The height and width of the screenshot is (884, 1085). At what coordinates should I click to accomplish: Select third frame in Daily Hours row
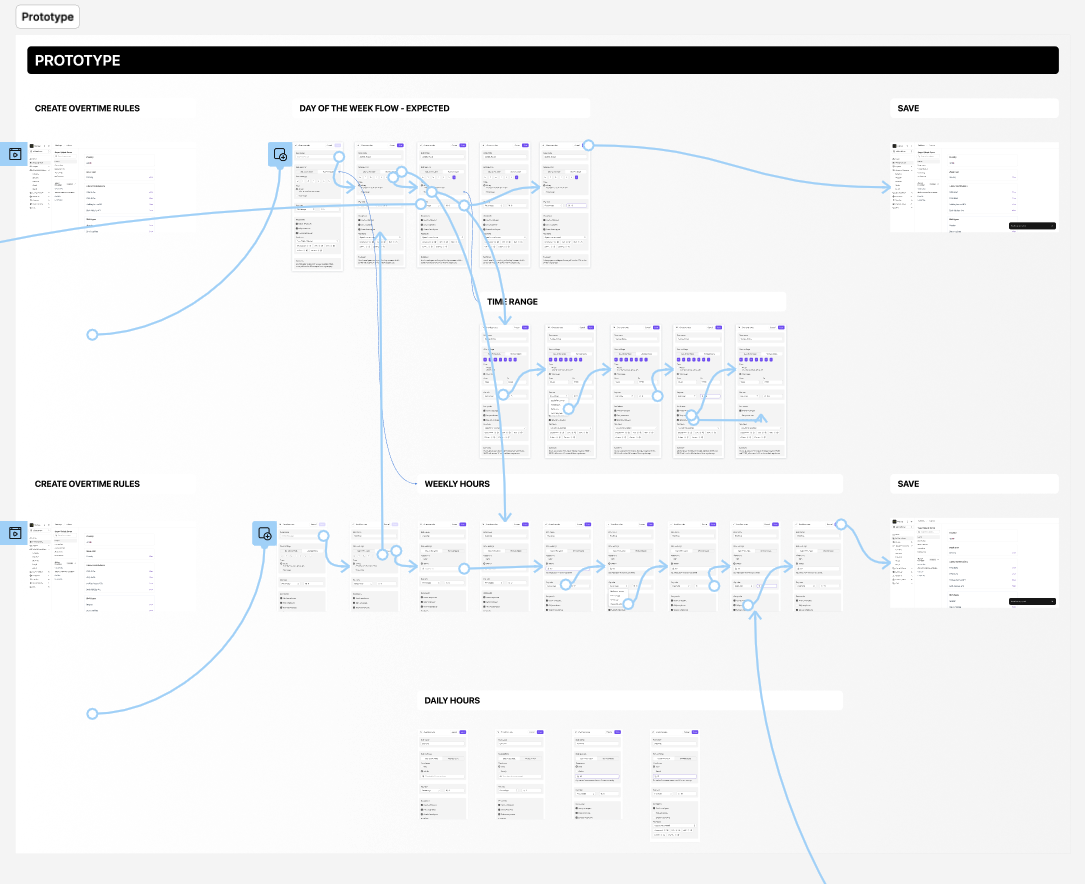(x=598, y=775)
